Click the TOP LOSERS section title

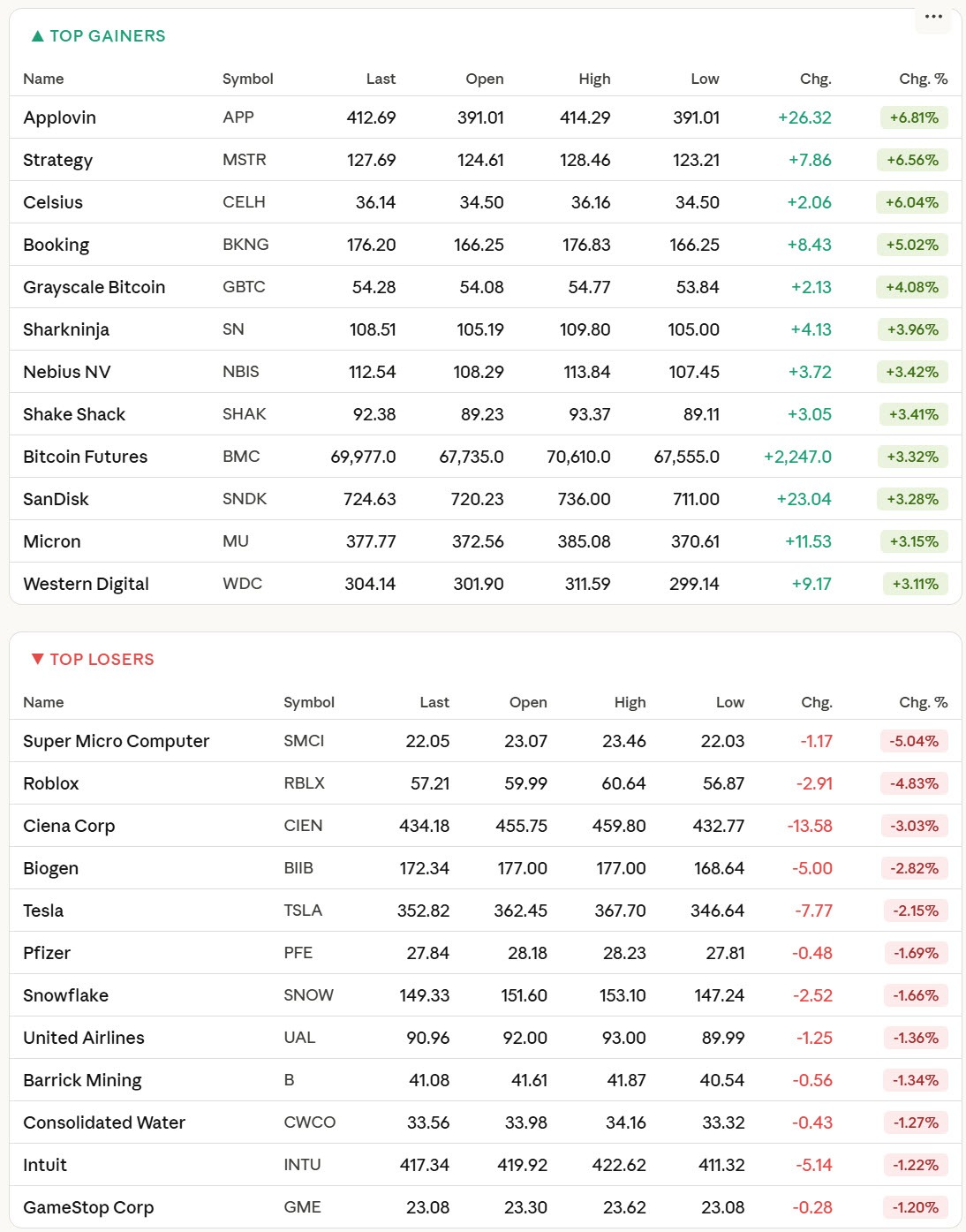click(x=102, y=660)
